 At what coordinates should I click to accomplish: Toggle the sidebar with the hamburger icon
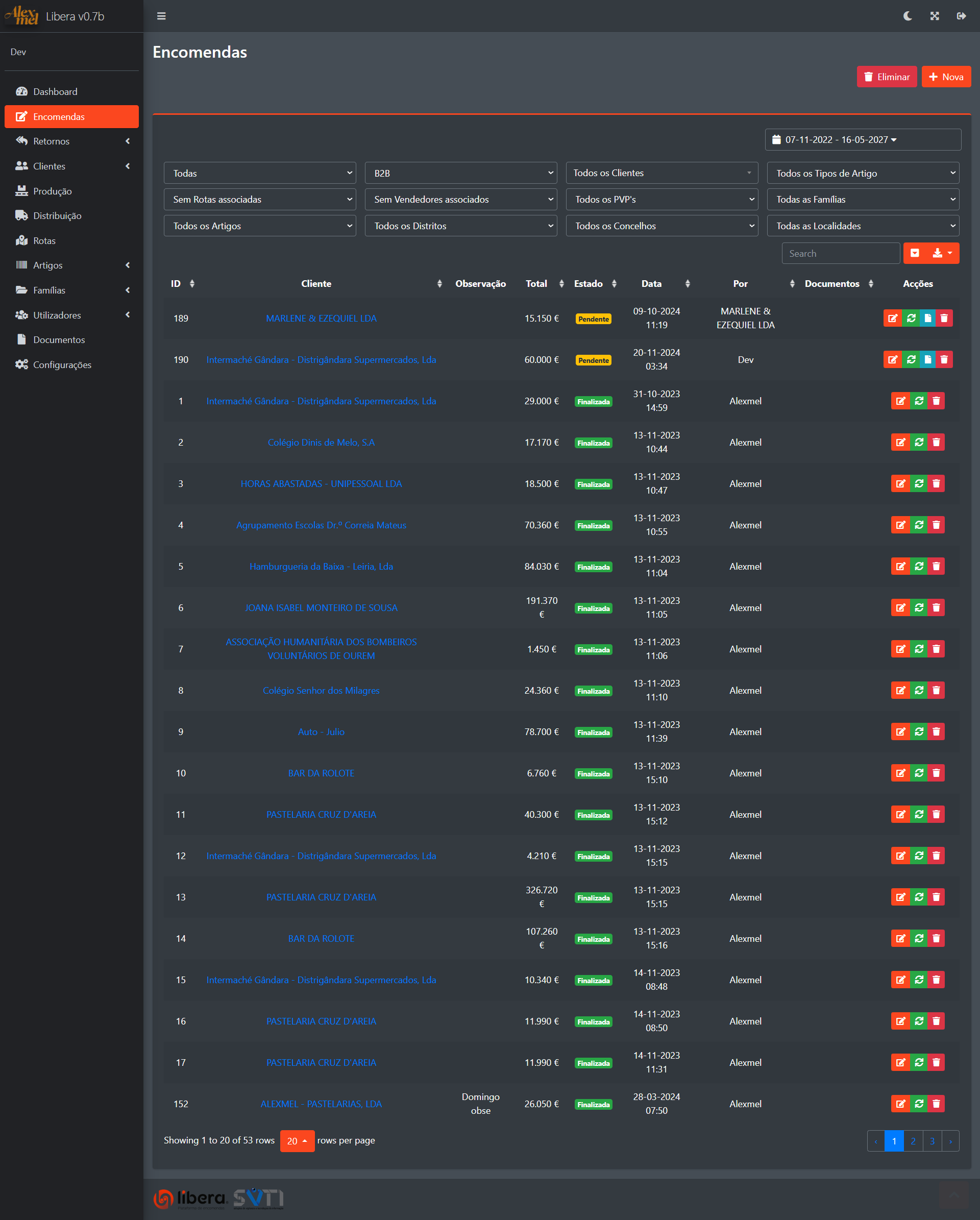(161, 16)
